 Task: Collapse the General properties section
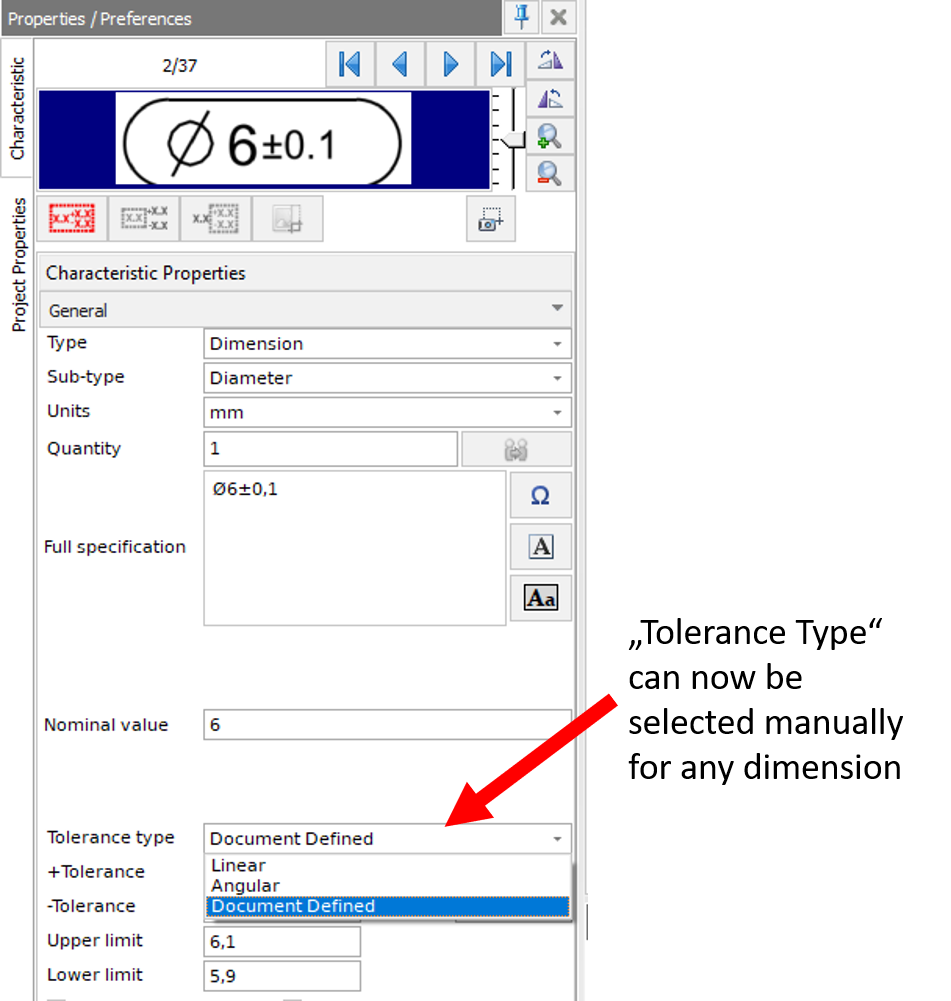point(557,310)
